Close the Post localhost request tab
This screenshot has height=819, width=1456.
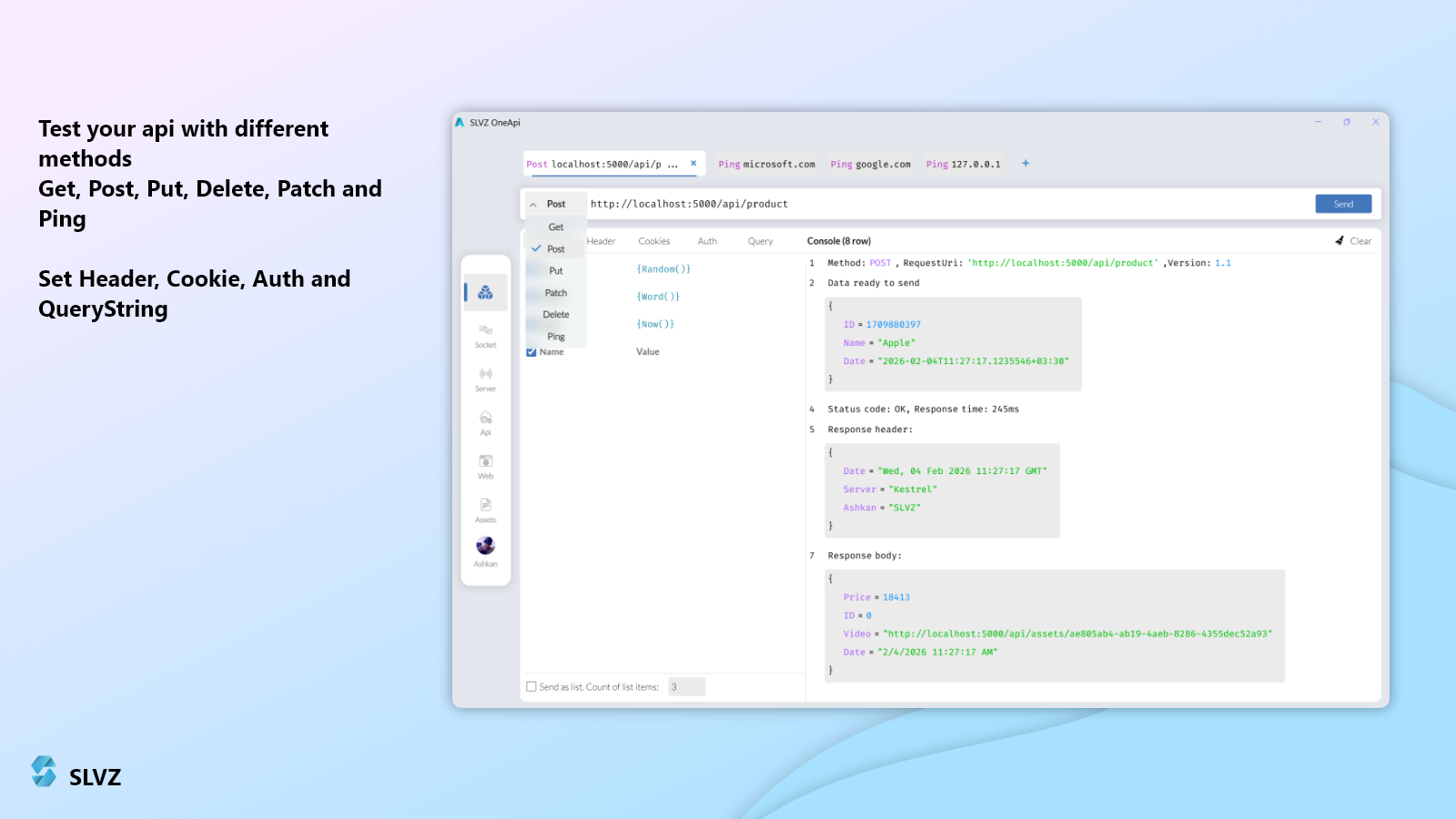(x=693, y=164)
